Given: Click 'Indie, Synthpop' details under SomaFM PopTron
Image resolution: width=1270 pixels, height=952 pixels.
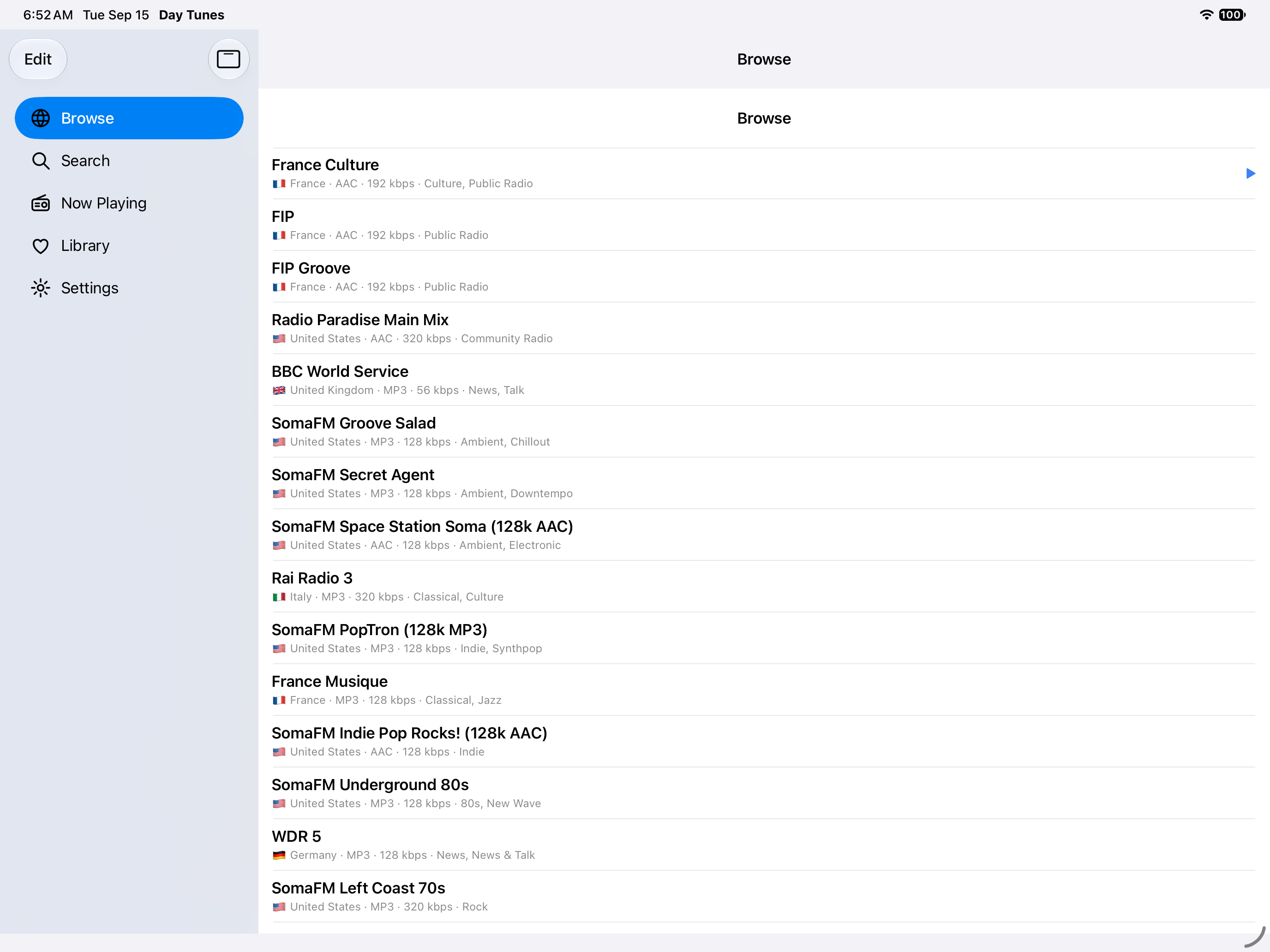Looking at the screenshot, I should click(x=501, y=649).
